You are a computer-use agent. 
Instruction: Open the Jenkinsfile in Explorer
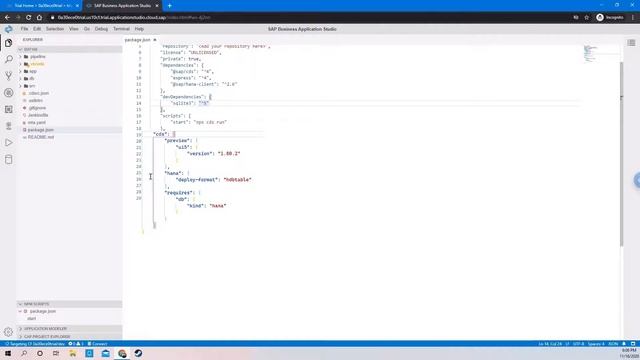(38, 115)
